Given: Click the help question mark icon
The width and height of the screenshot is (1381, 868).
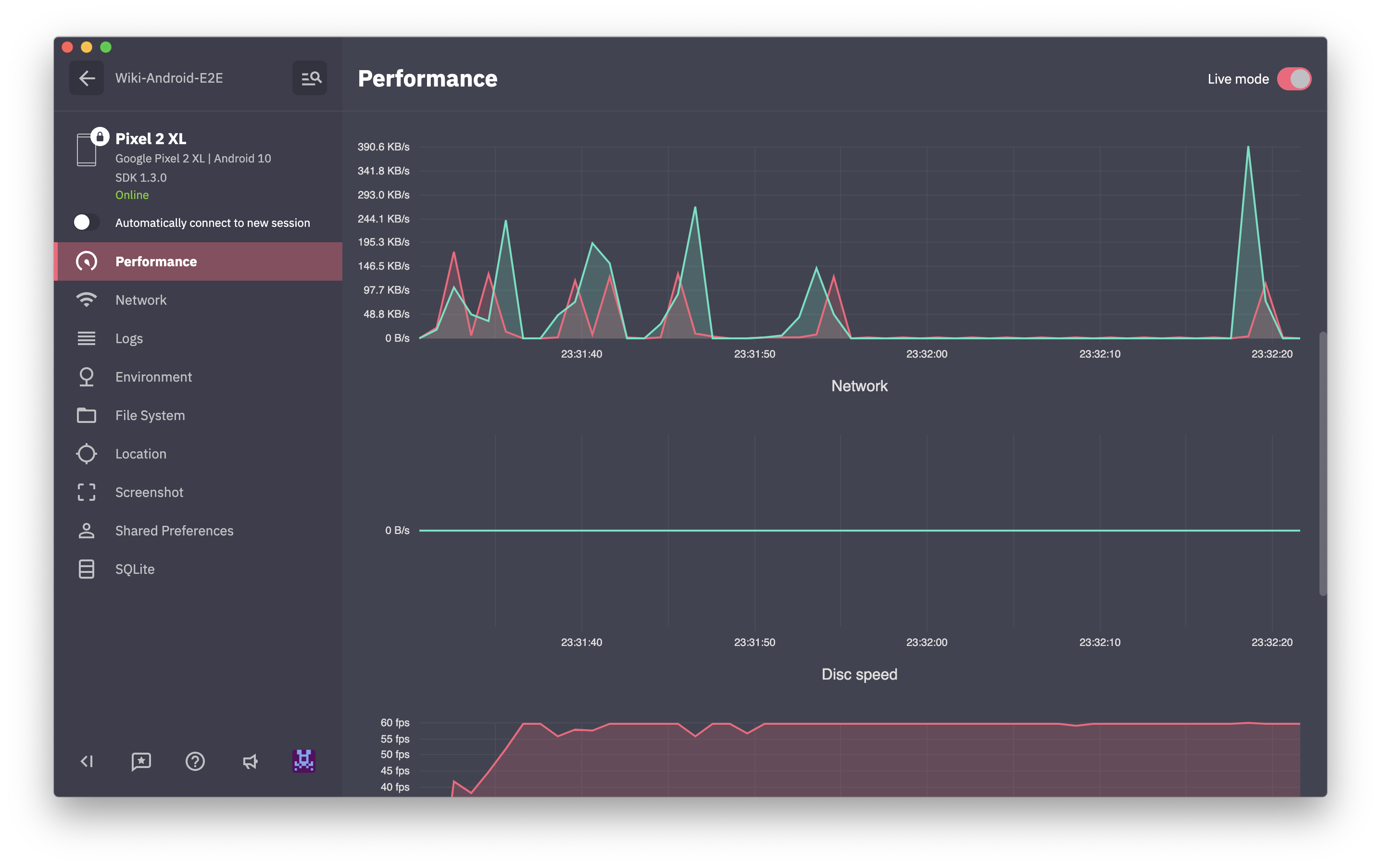Looking at the screenshot, I should point(195,761).
